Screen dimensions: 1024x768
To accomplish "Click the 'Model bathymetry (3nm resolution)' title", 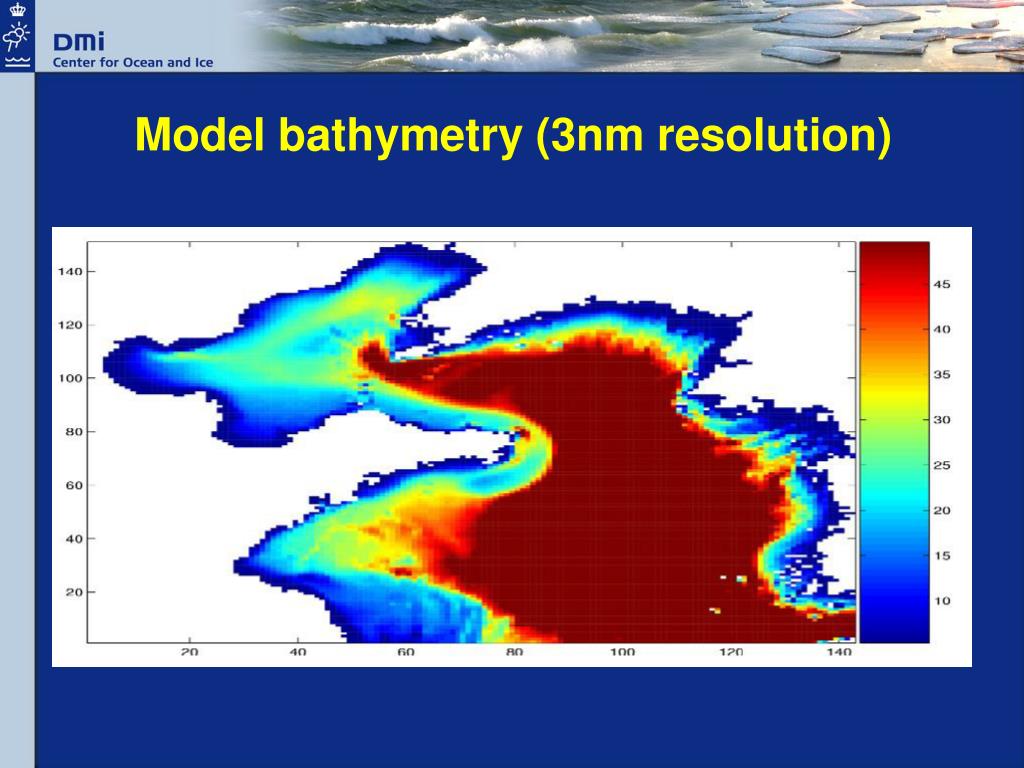I will [x=513, y=135].
